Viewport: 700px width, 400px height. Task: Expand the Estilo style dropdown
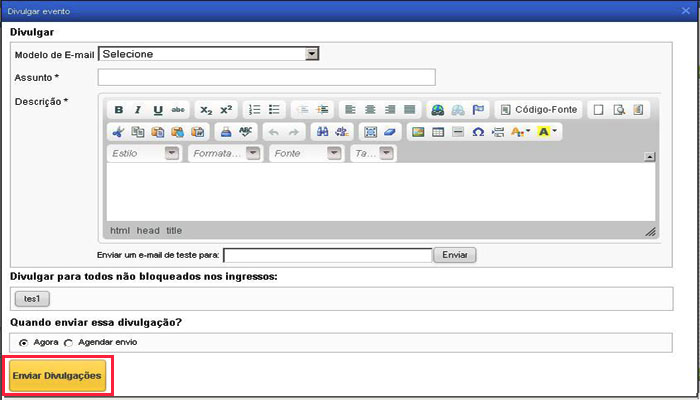coord(171,154)
